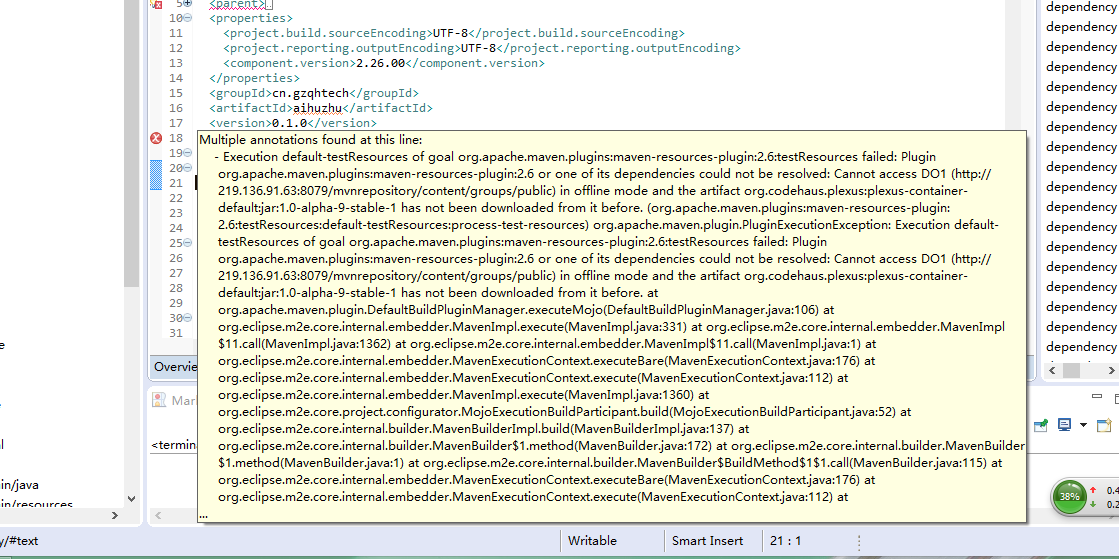Collapse the properties element at line 10
The image size is (1119, 559).
[x=189, y=18]
